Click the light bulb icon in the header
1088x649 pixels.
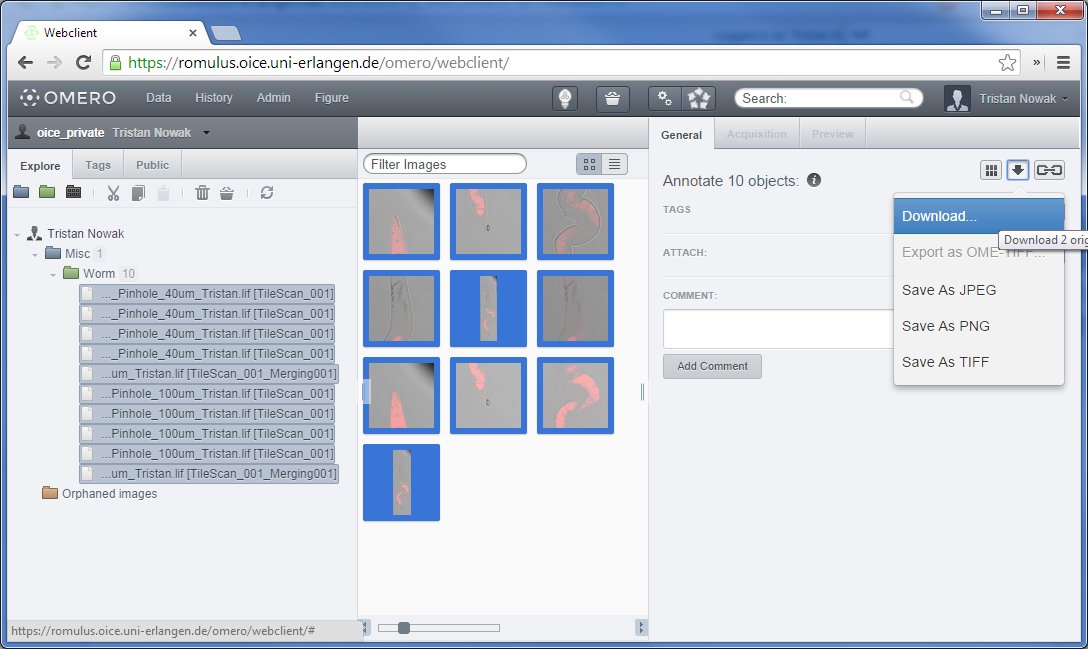(x=566, y=98)
